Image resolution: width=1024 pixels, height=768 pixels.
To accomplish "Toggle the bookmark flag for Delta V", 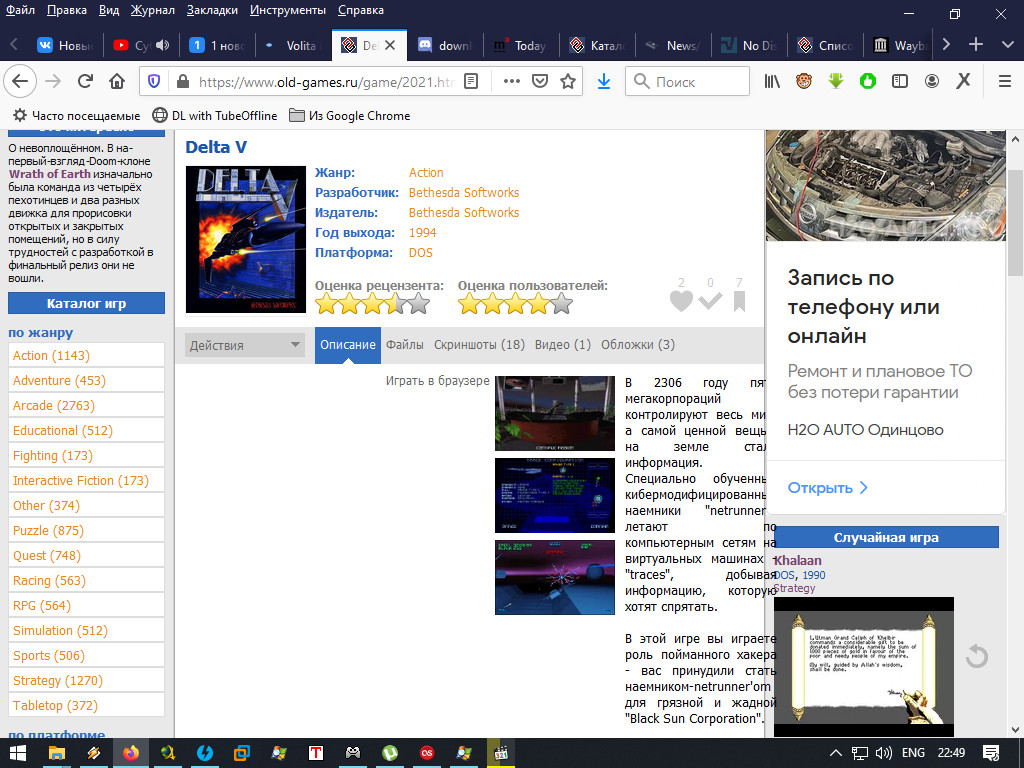I will point(739,301).
